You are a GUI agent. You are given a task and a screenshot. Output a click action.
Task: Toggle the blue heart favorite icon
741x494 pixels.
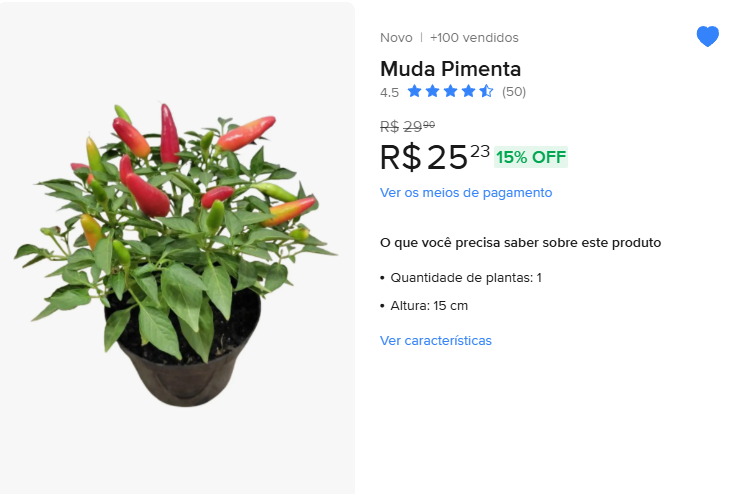707,36
